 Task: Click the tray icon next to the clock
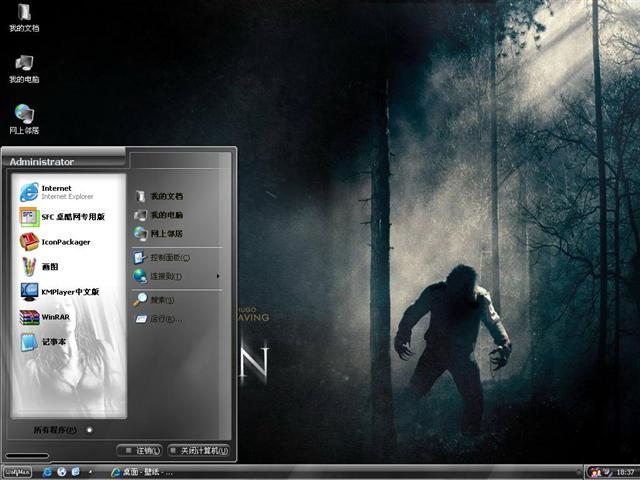[608, 473]
